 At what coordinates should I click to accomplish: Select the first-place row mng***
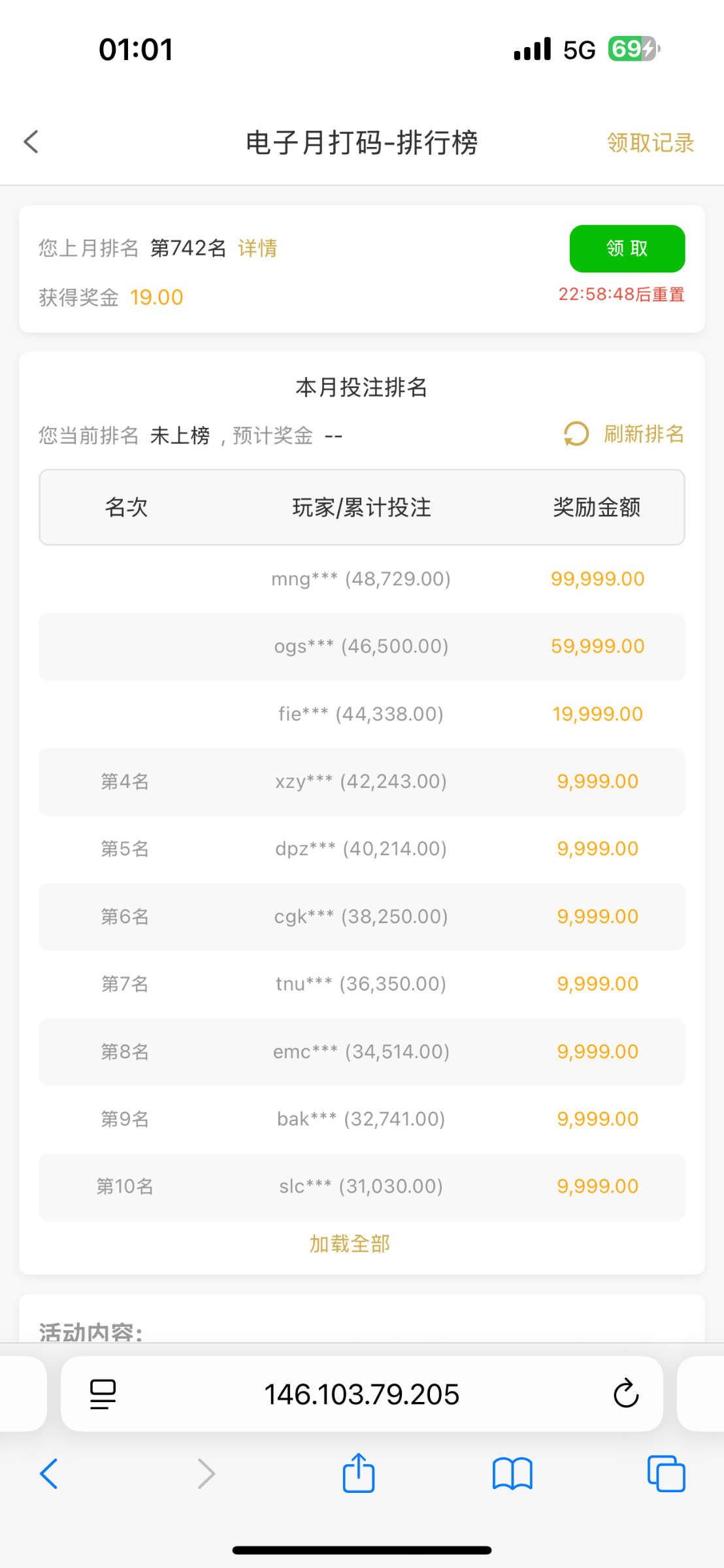[361, 579]
